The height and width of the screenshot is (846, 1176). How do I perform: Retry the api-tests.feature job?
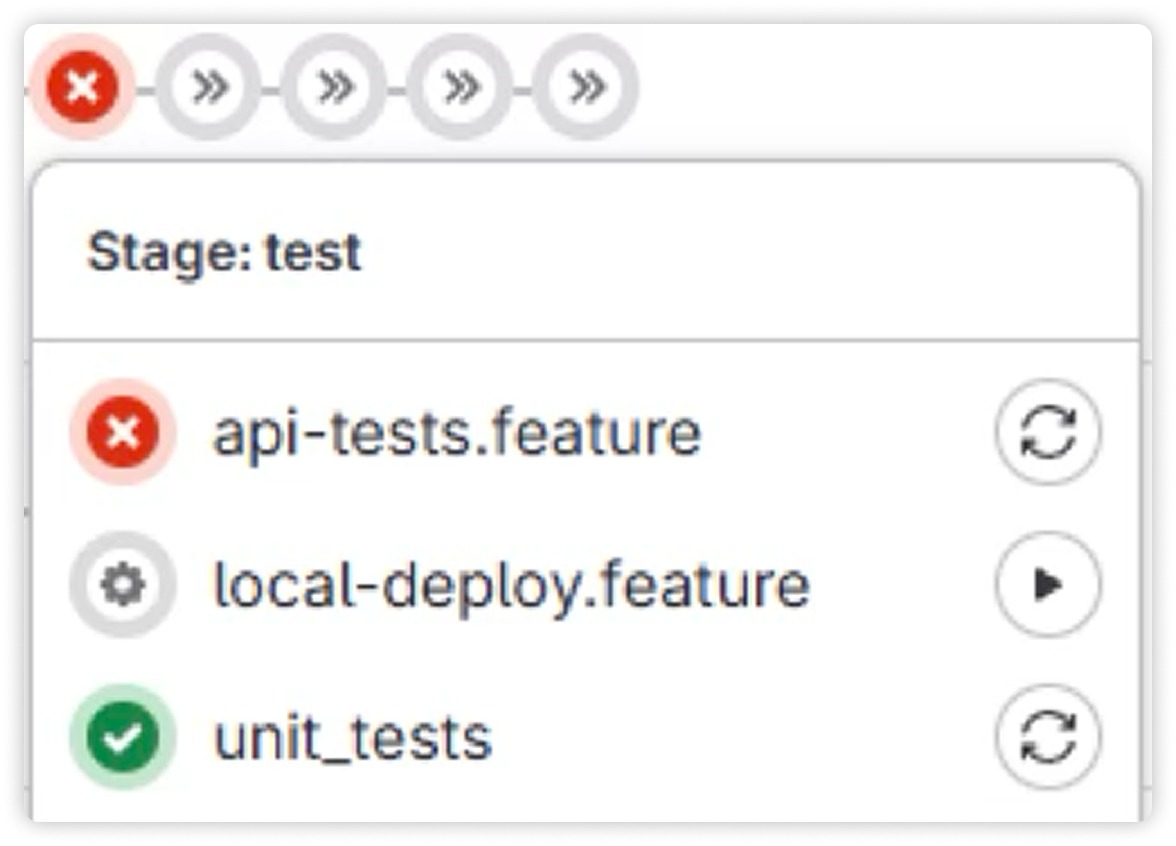[1048, 433]
